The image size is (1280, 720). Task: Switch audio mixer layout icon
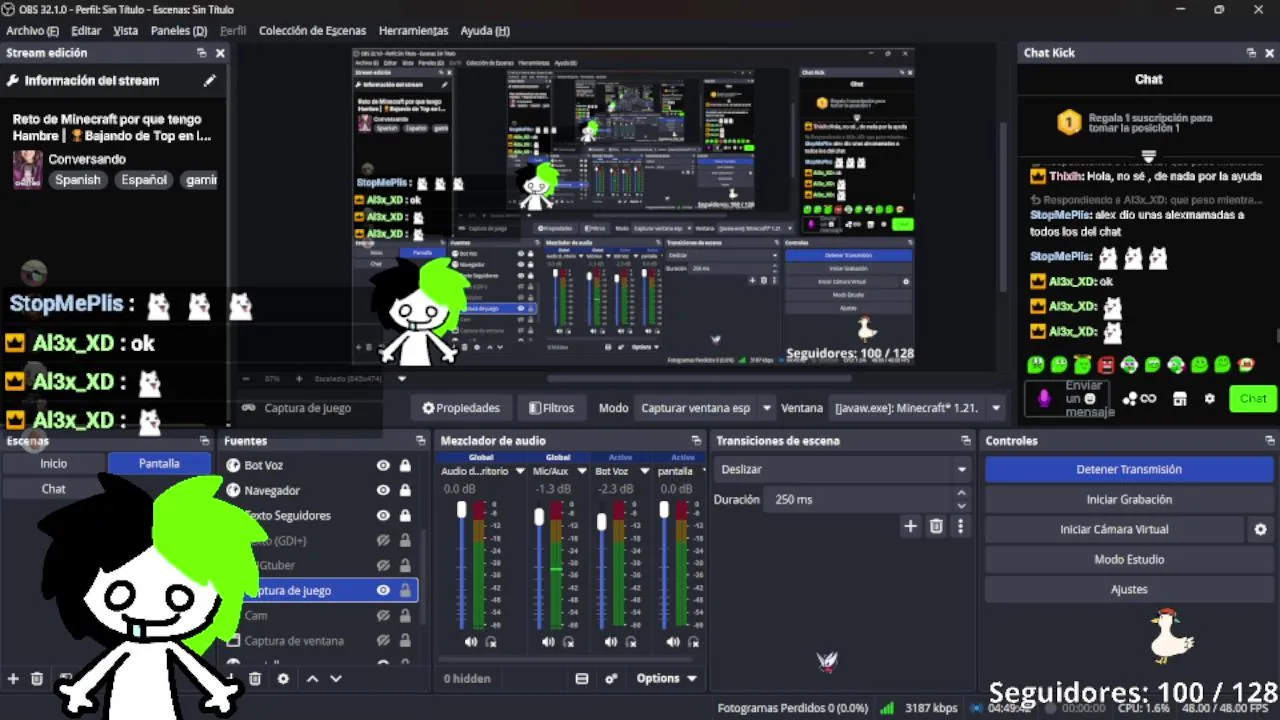point(582,678)
